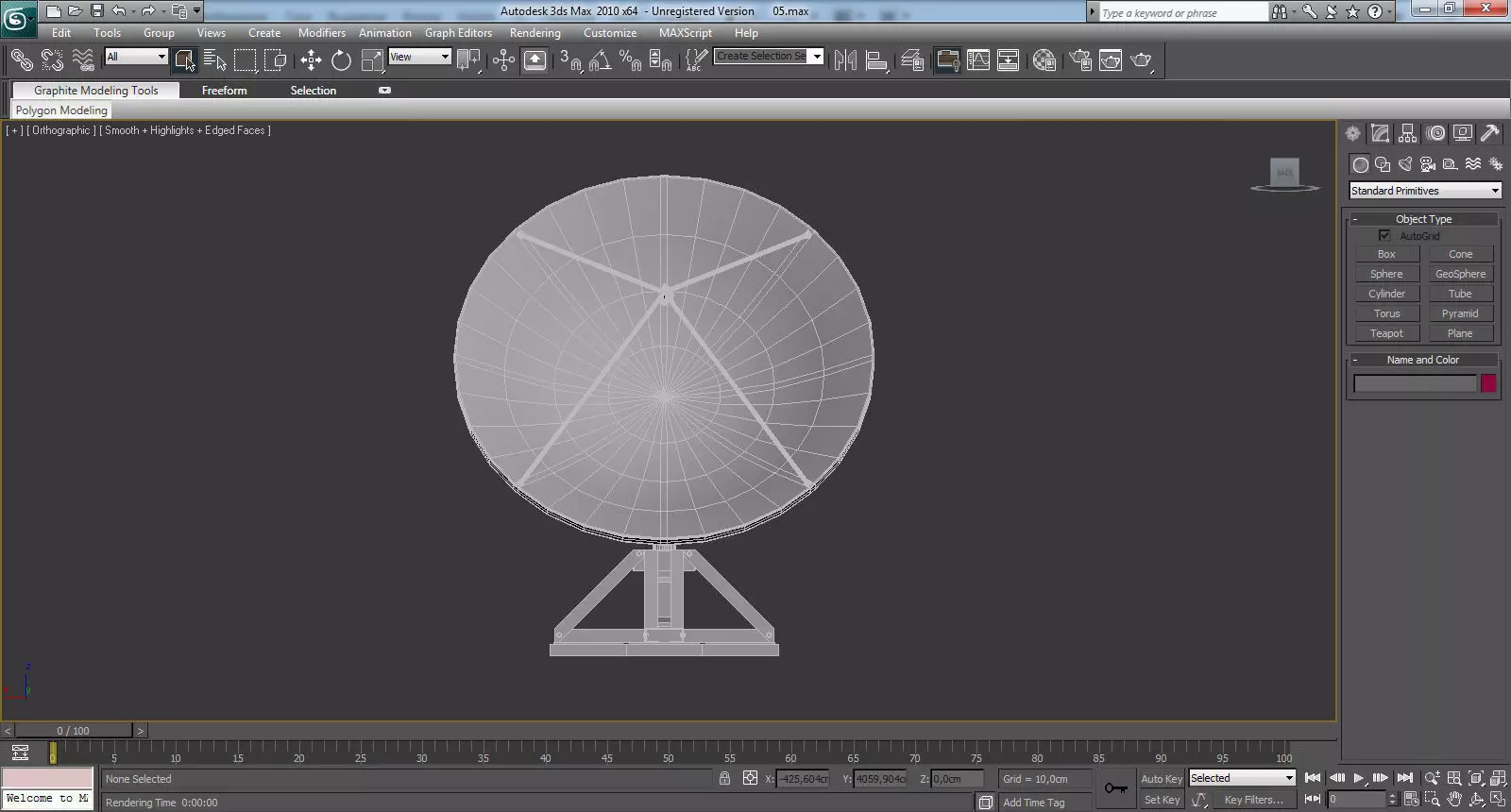
Task: Toggle the Selection Lock padlock
Action: 724,778
